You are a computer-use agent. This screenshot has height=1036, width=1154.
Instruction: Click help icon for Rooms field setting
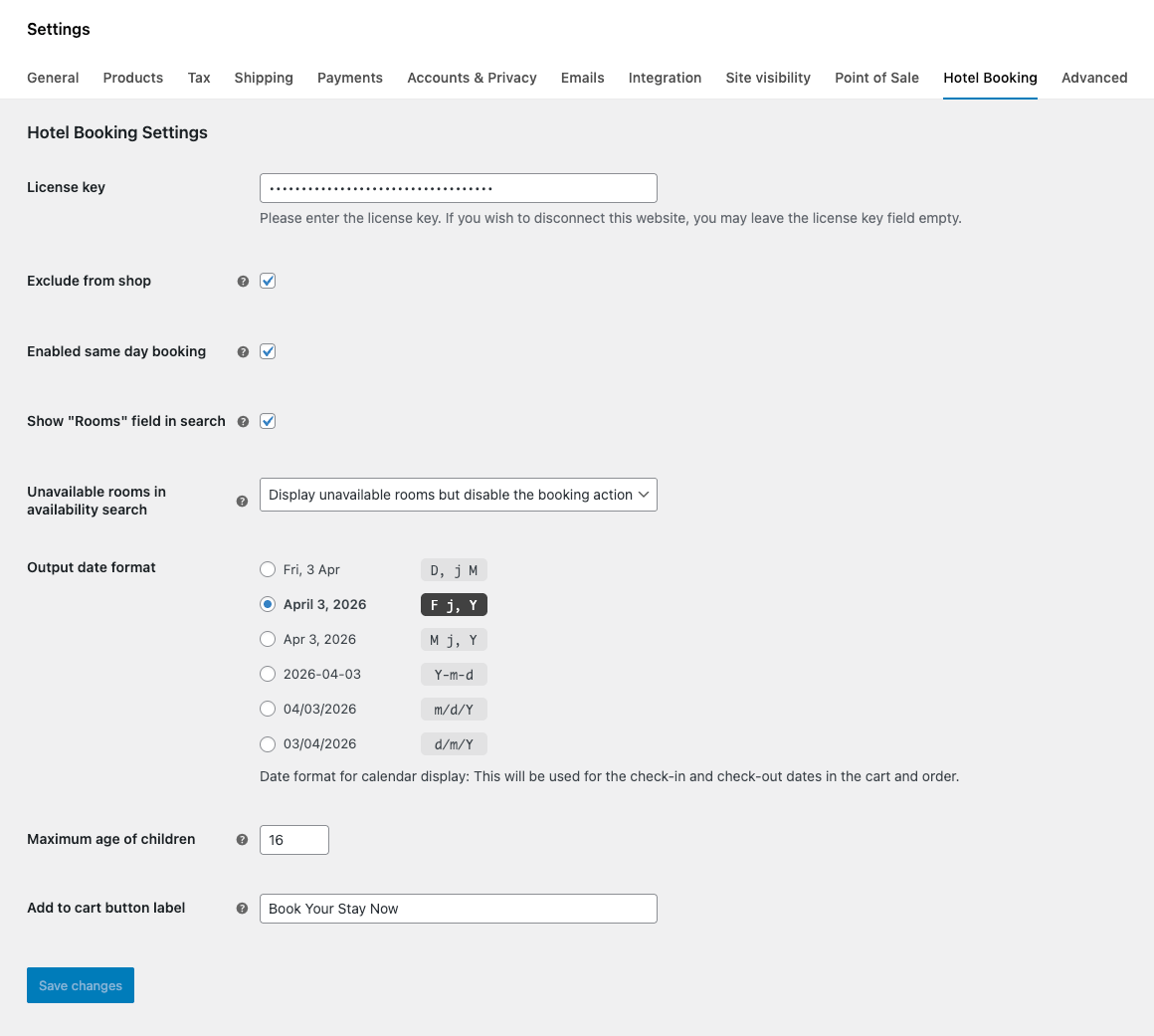(243, 422)
